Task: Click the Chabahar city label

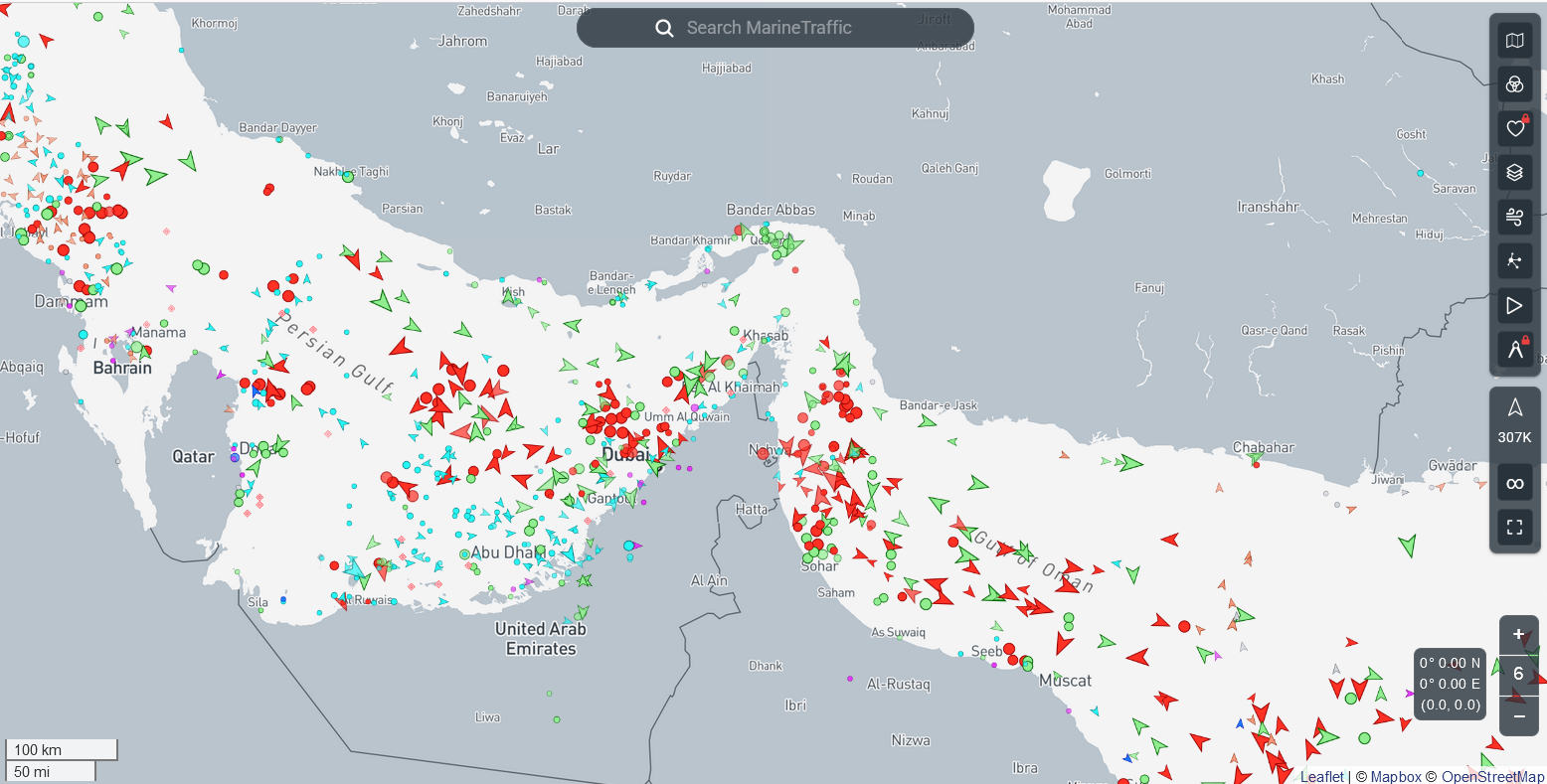Action: (x=1264, y=448)
